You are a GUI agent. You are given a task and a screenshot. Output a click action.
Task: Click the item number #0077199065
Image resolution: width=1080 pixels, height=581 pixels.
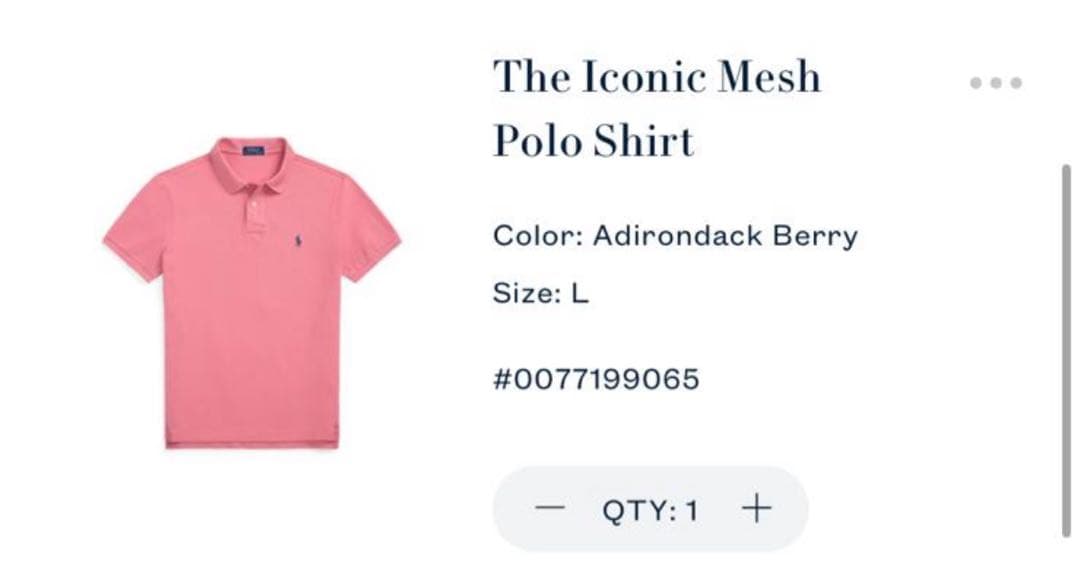click(596, 379)
